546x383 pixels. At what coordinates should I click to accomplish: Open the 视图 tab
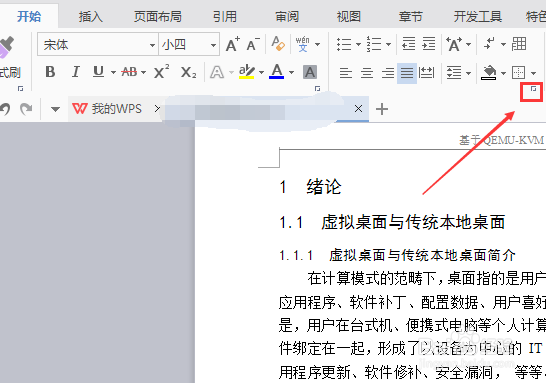point(349,16)
